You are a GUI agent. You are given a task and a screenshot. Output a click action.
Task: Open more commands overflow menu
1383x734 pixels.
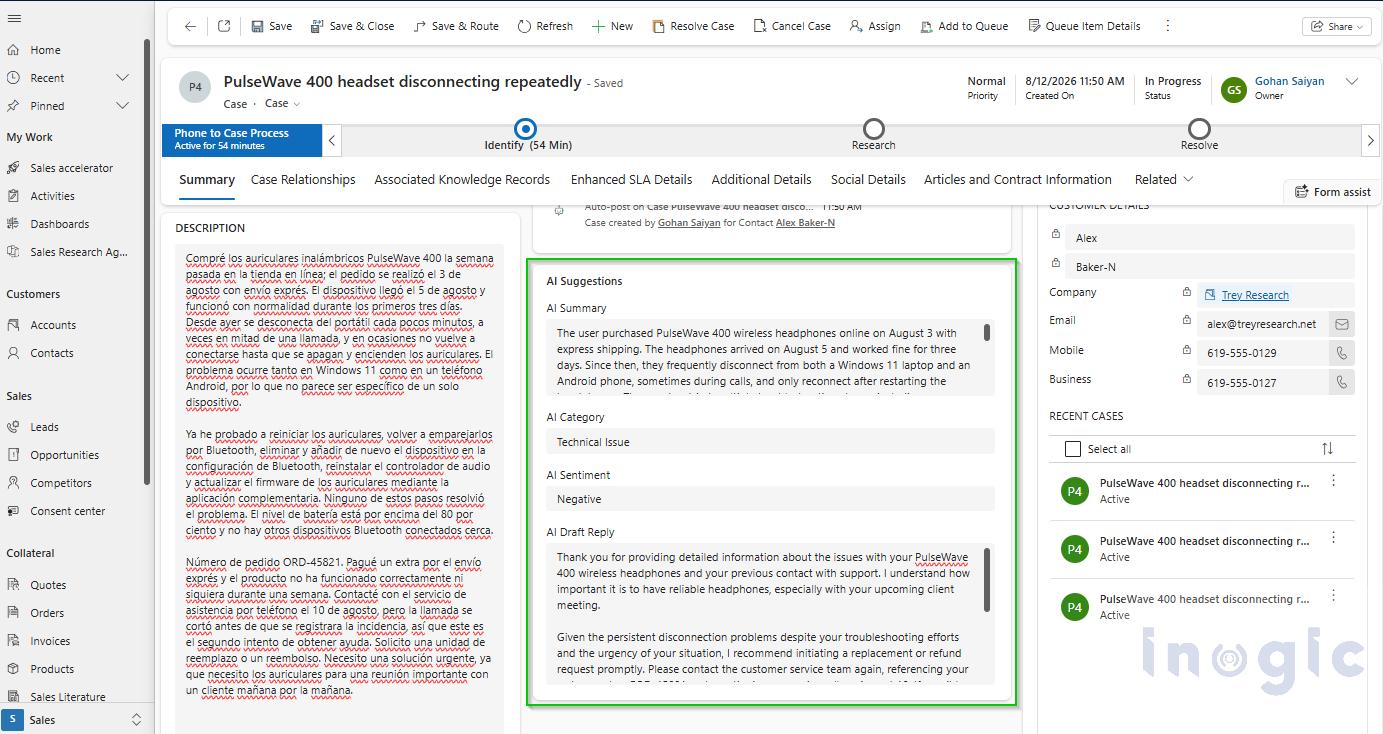coord(1167,26)
